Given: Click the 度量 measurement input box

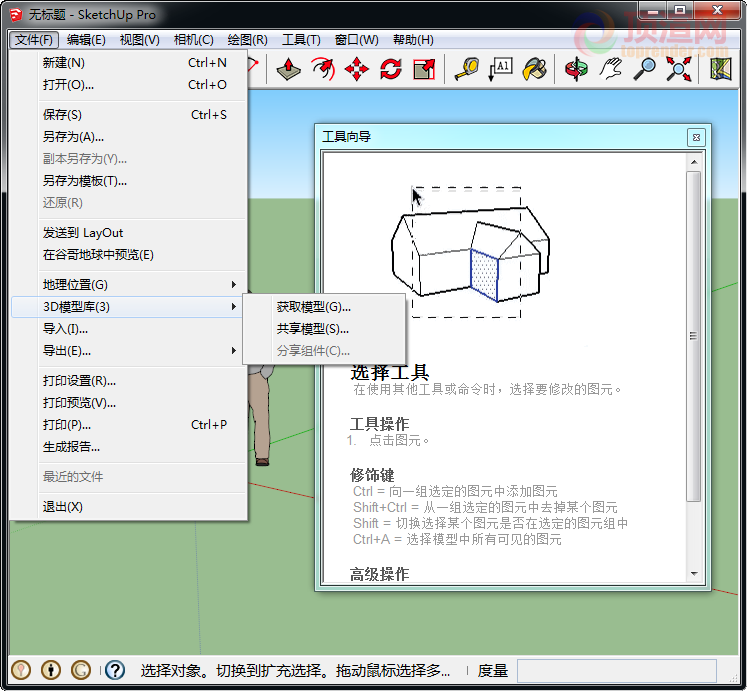Looking at the screenshot, I should (x=617, y=671).
